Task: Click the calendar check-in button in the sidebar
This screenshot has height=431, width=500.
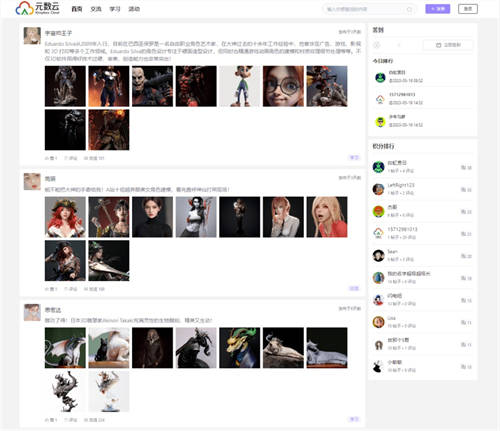Action: [448, 45]
